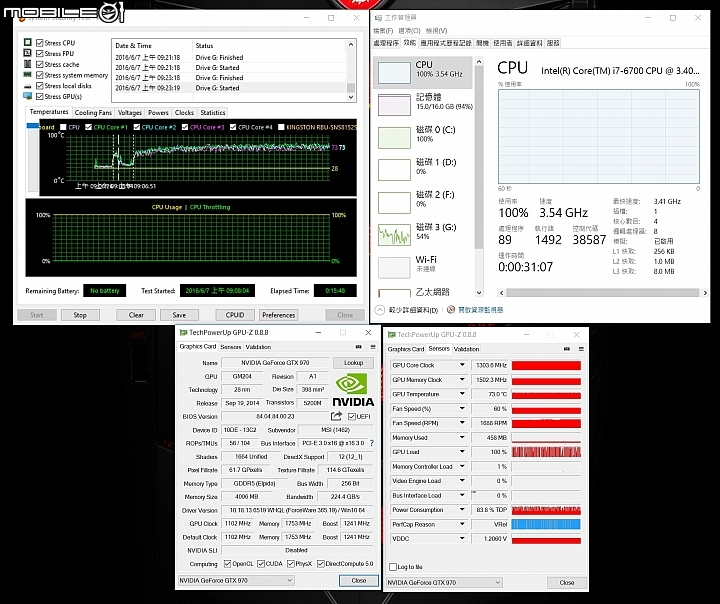Click the Stress system memory icon

(x=28, y=75)
